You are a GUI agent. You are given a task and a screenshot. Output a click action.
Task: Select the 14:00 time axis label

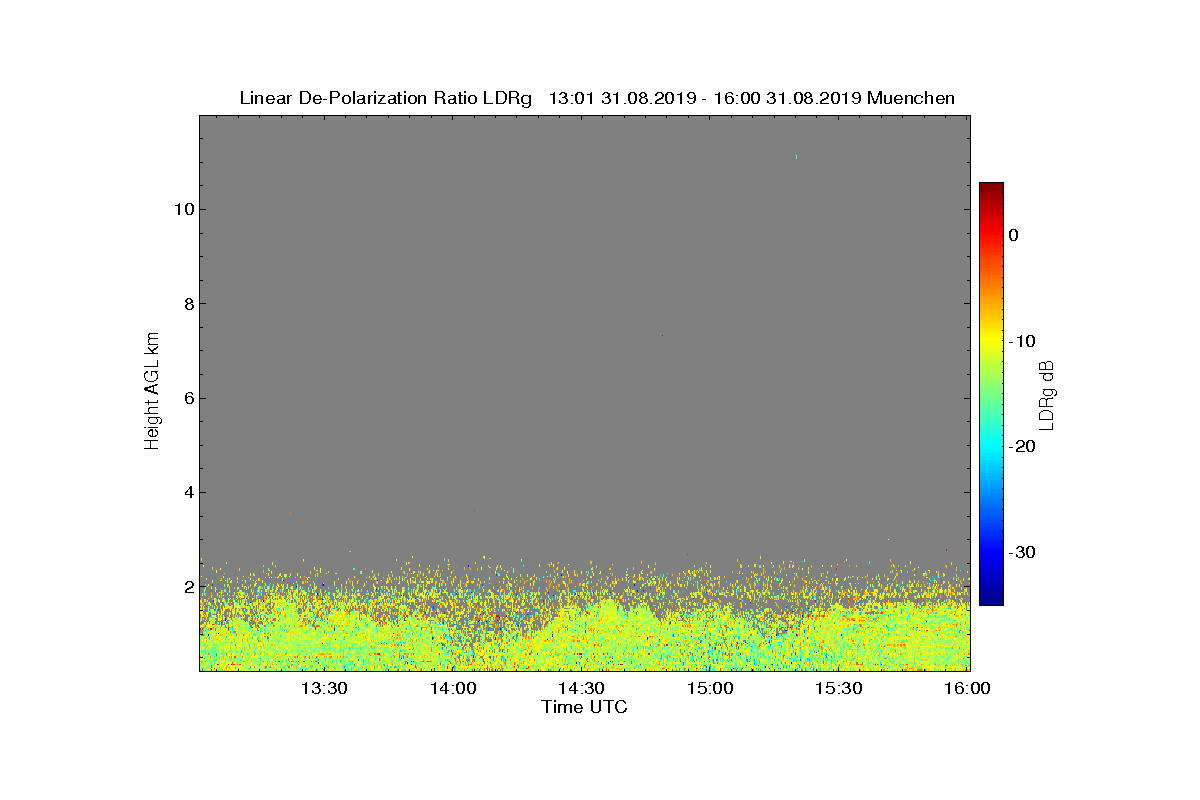[453, 688]
